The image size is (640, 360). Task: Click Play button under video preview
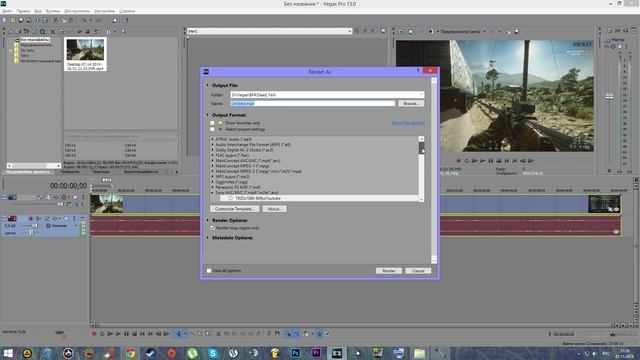click(x=482, y=161)
